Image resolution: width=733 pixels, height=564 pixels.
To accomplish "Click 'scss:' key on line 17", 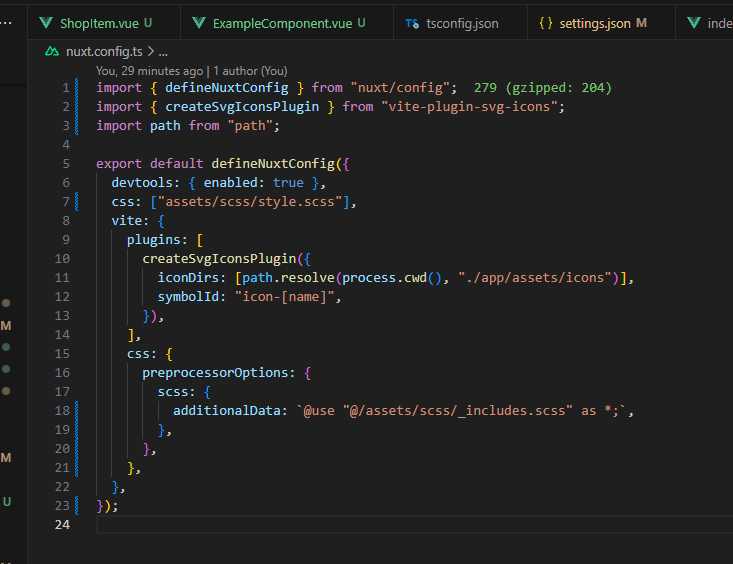I will coord(176,392).
